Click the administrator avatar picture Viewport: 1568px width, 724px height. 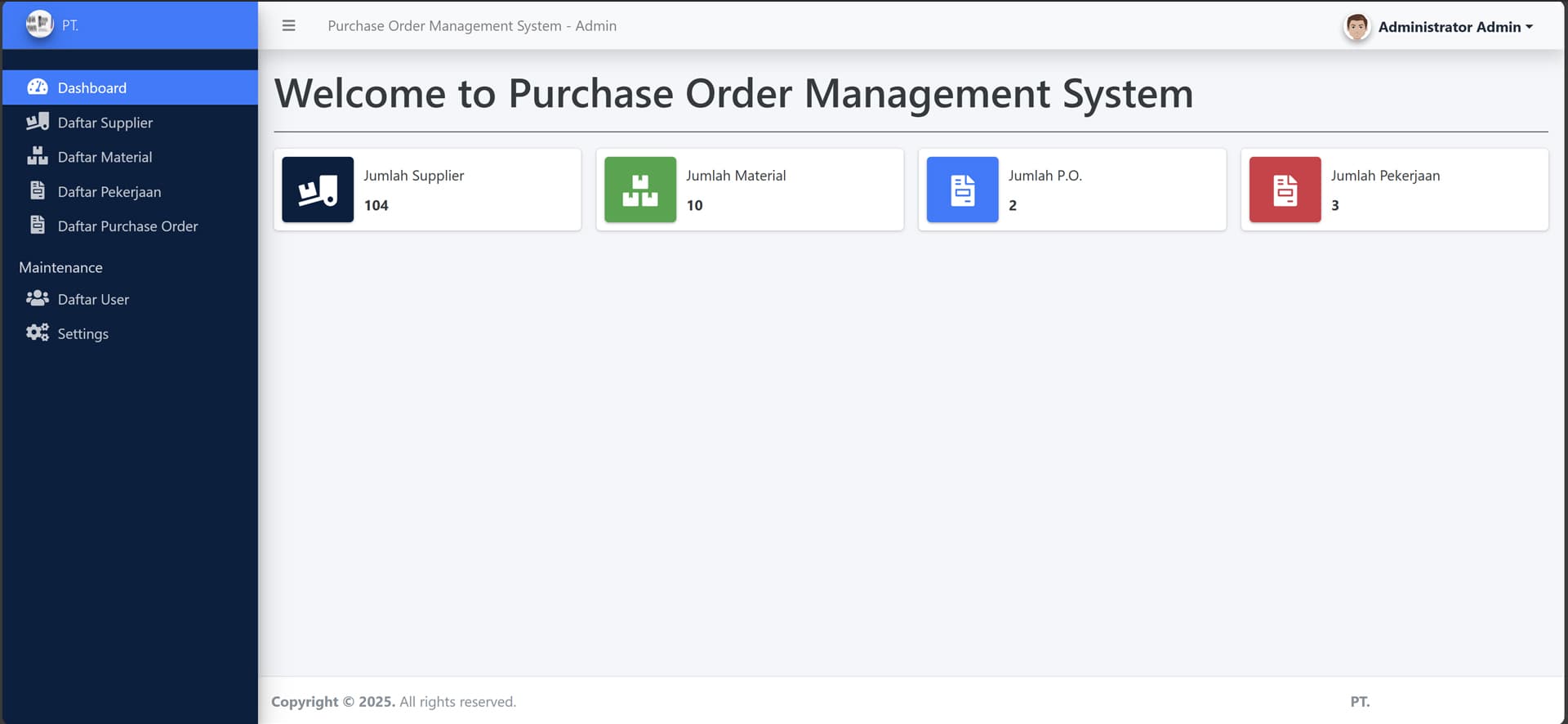tap(1356, 27)
